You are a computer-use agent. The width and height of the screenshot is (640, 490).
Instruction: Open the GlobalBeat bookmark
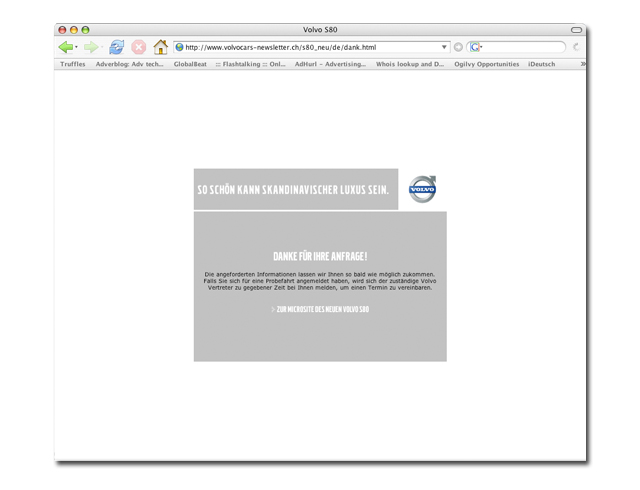pos(189,64)
